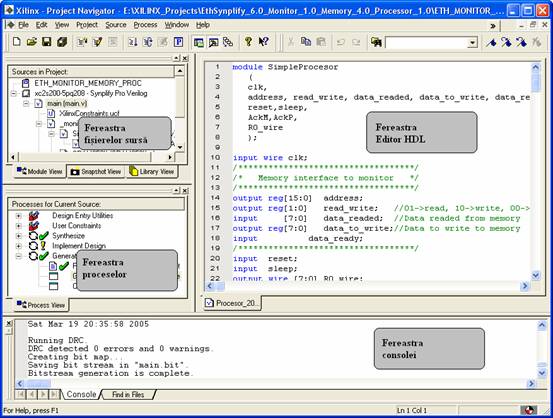The width and height of the screenshot is (553, 418).
Task: Close the Processes panel
Action: (x=185, y=191)
